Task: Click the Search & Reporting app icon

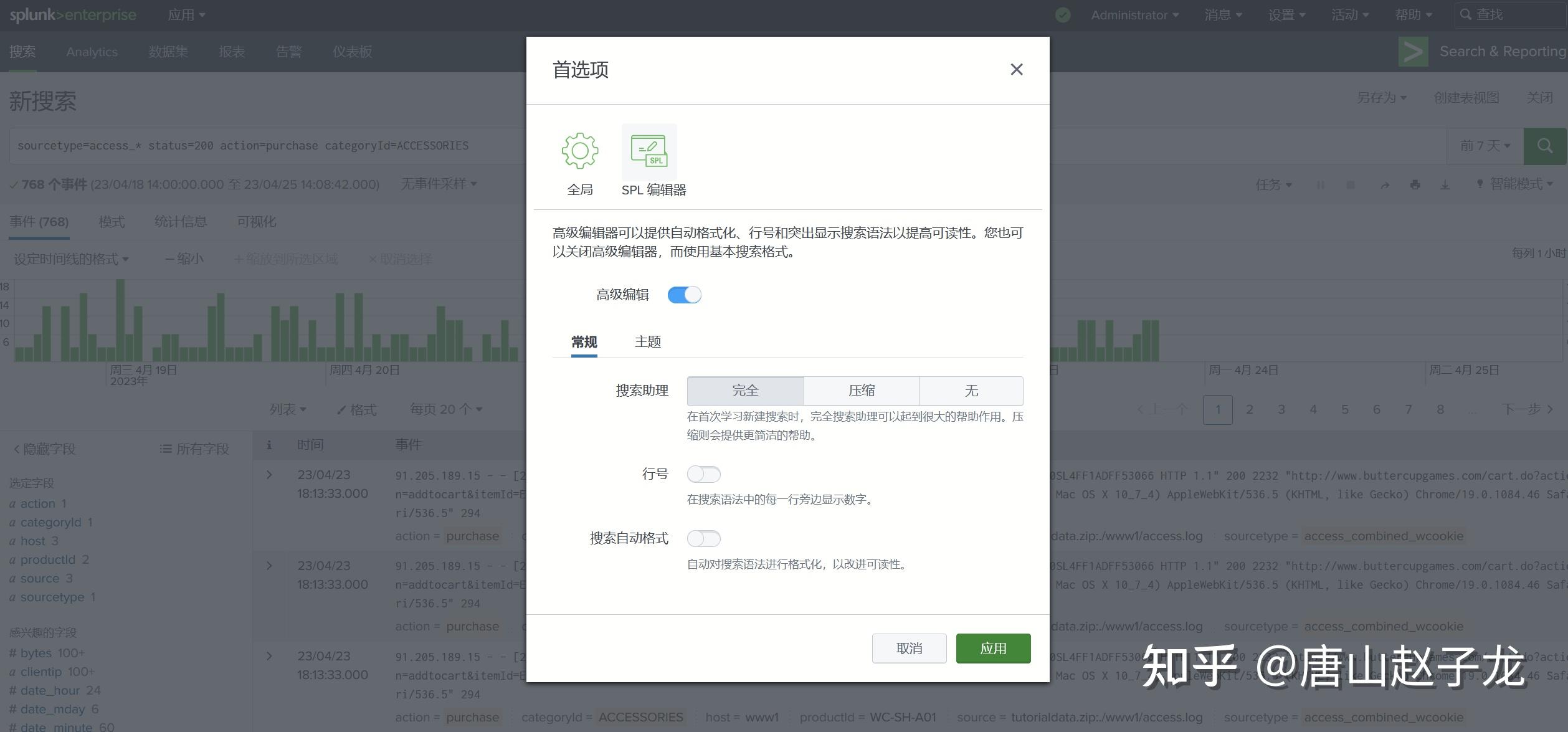Action: point(1413,52)
